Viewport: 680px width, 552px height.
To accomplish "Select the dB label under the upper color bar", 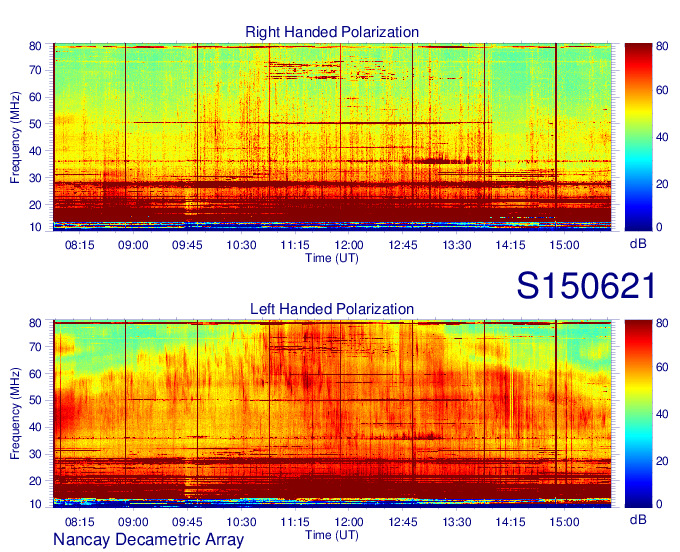I will [638, 243].
